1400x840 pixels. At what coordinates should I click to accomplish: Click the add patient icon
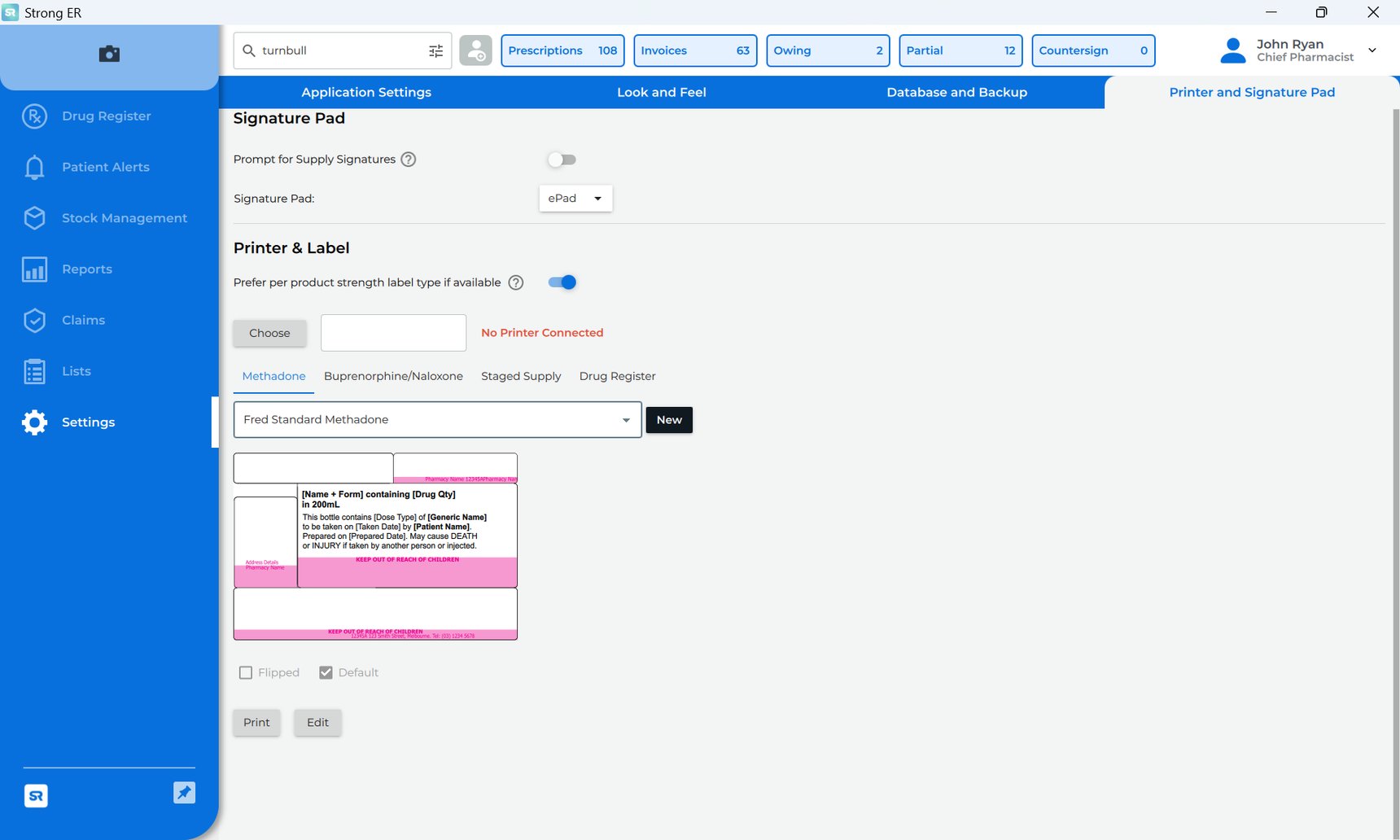(x=475, y=50)
